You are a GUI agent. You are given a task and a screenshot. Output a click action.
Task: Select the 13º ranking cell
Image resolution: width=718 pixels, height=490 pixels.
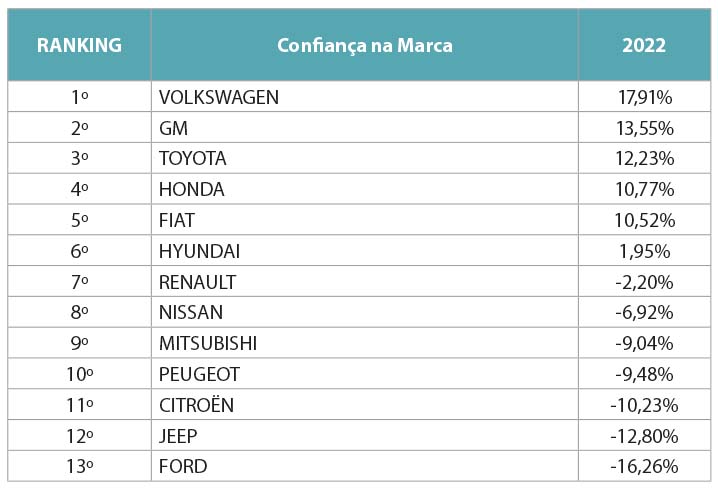[x=79, y=466]
